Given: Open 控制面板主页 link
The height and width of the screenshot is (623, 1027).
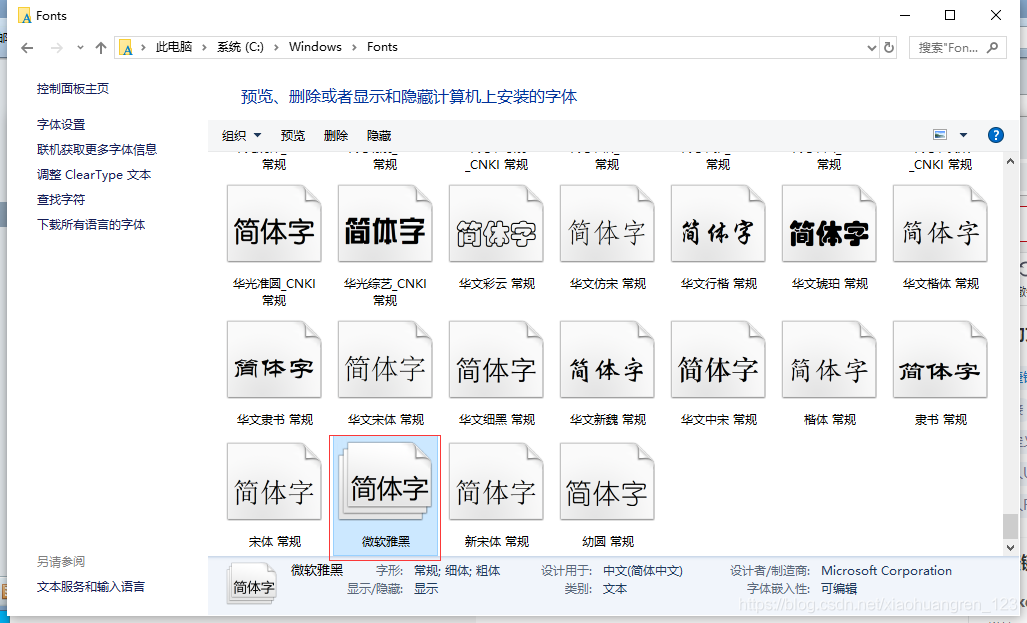Looking at the screenshot, I should (x=73, y=88).
